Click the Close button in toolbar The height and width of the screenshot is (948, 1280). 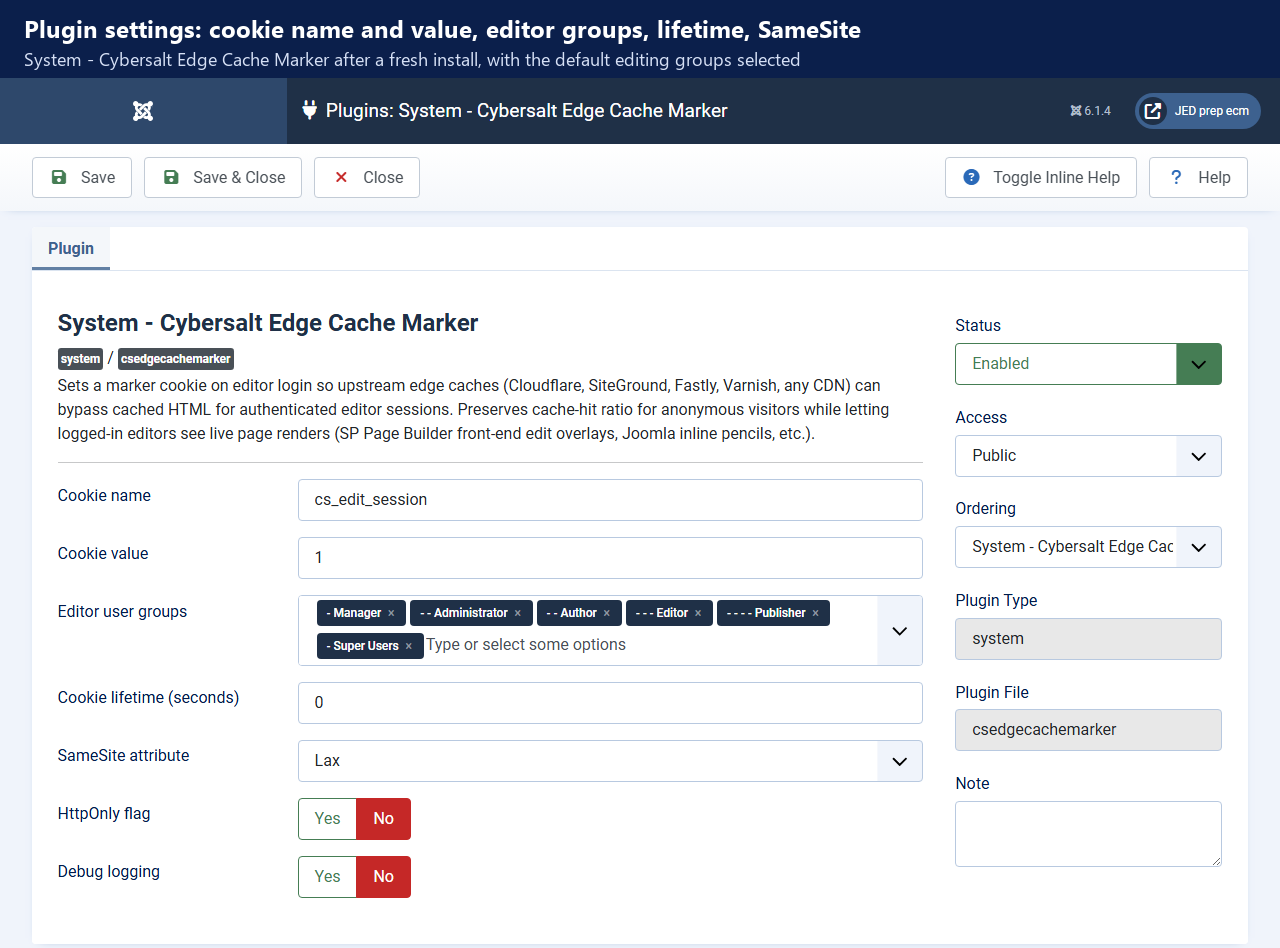367,177
